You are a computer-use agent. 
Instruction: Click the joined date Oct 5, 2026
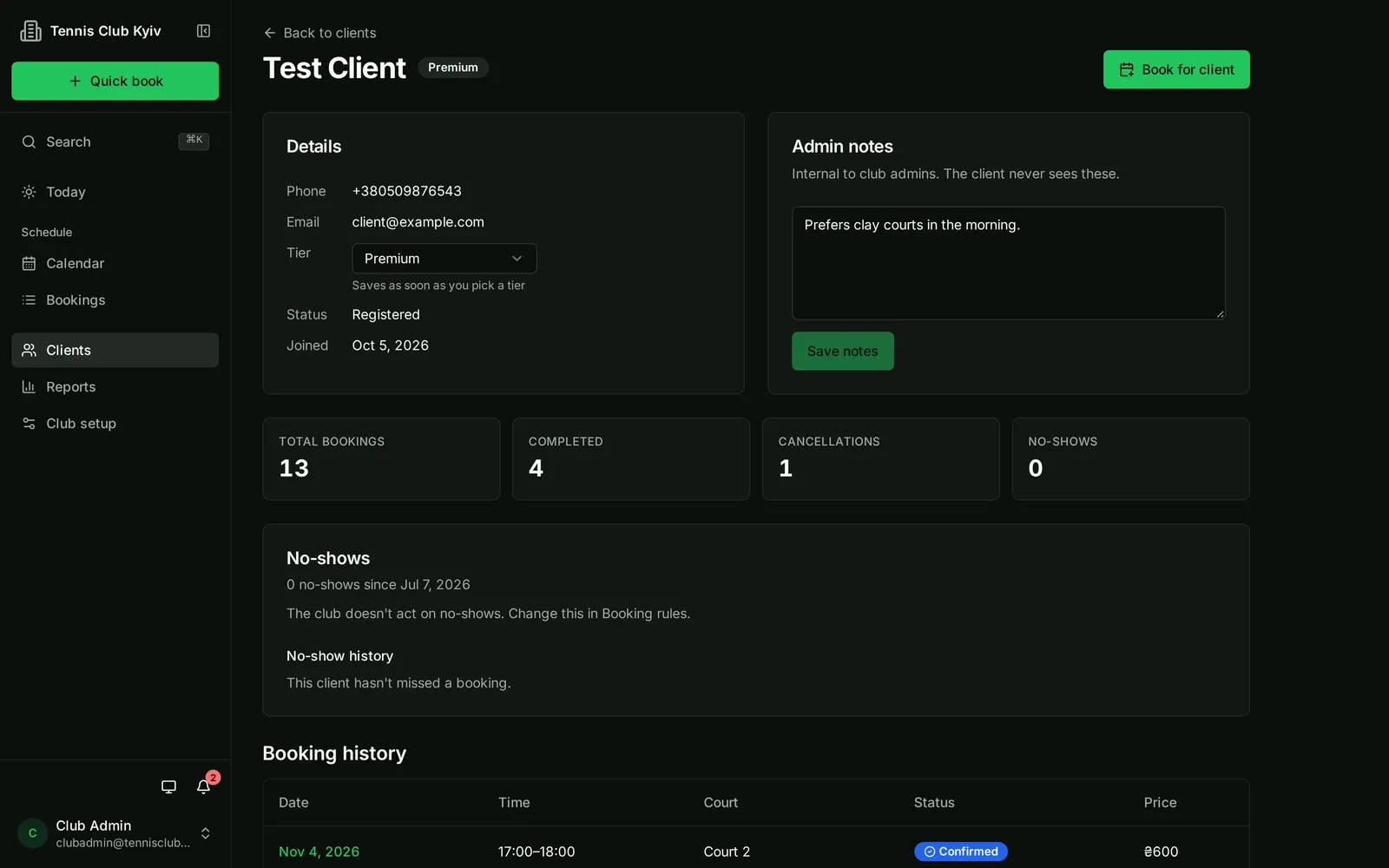pos(390,345)
